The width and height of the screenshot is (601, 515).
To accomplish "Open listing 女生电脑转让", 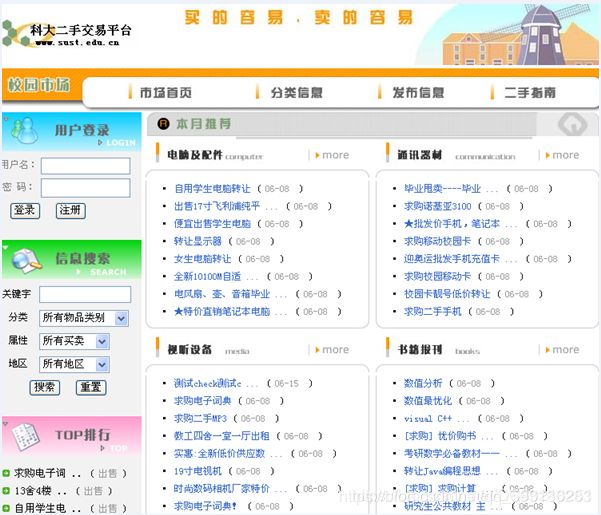I will 203,259.
